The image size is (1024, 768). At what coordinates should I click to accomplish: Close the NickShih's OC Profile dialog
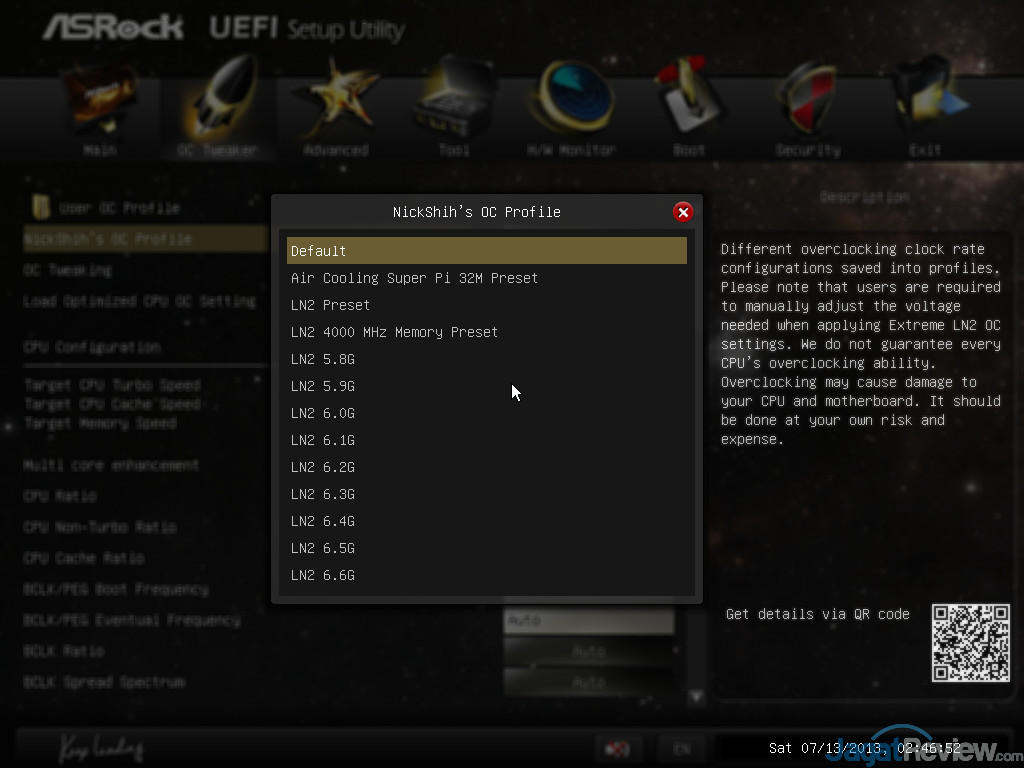pos(682,212)
